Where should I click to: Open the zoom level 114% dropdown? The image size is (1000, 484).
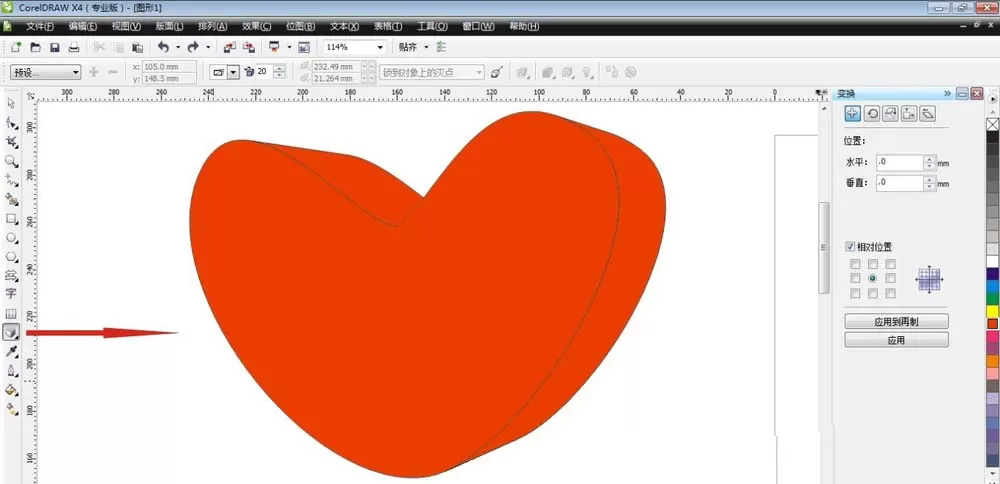380,47
